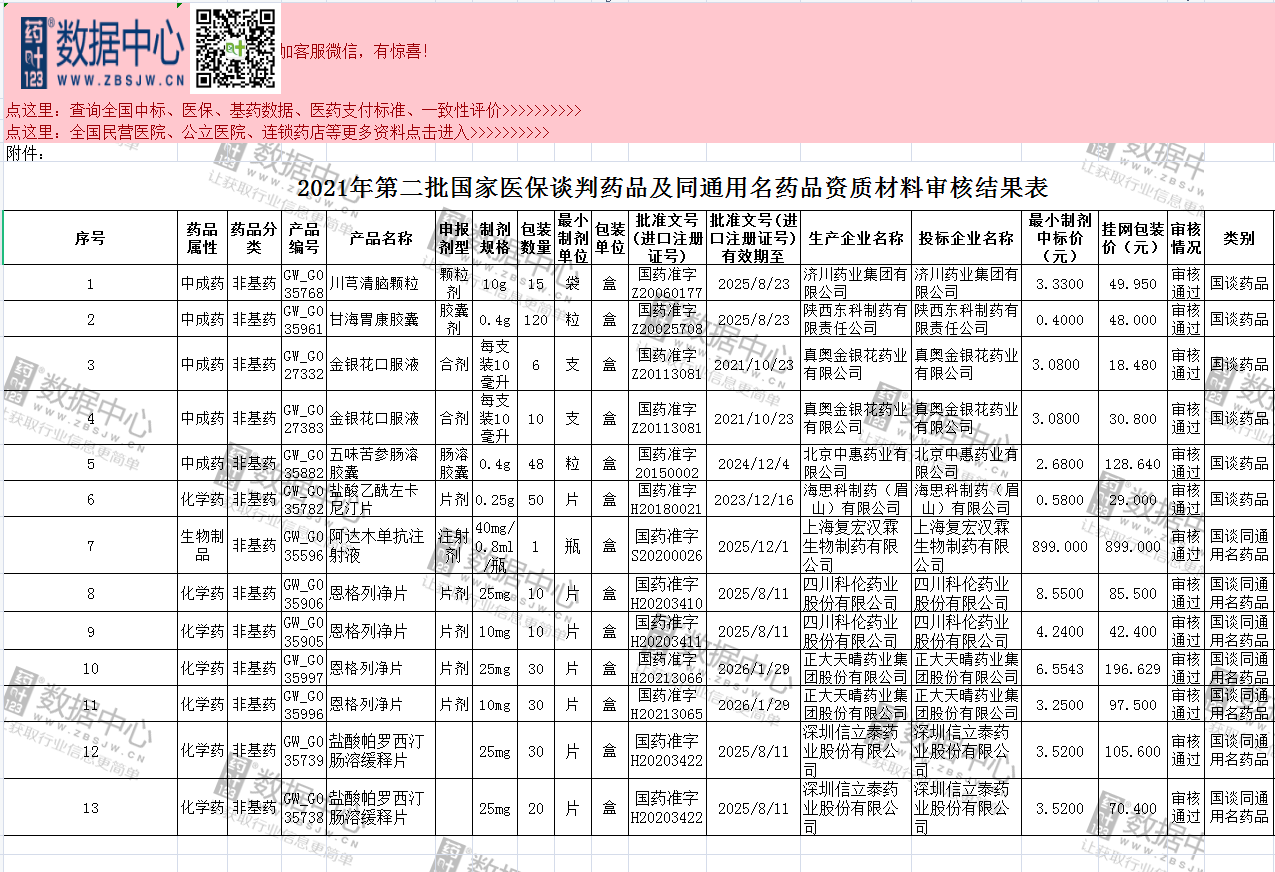The image size is (1275, 872).
Task: Select the 挂网包装价 column header
Action: (x=1133, y=238)
